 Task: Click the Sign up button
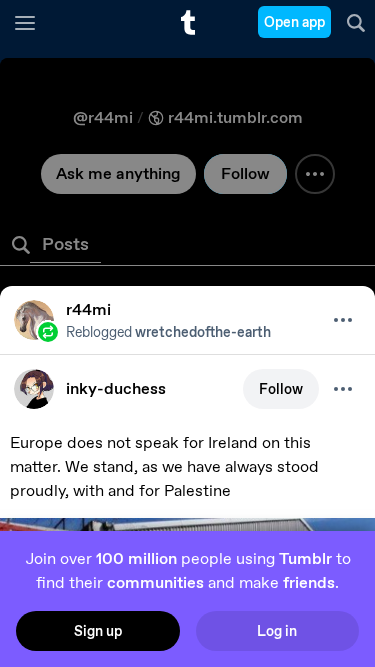98,631
